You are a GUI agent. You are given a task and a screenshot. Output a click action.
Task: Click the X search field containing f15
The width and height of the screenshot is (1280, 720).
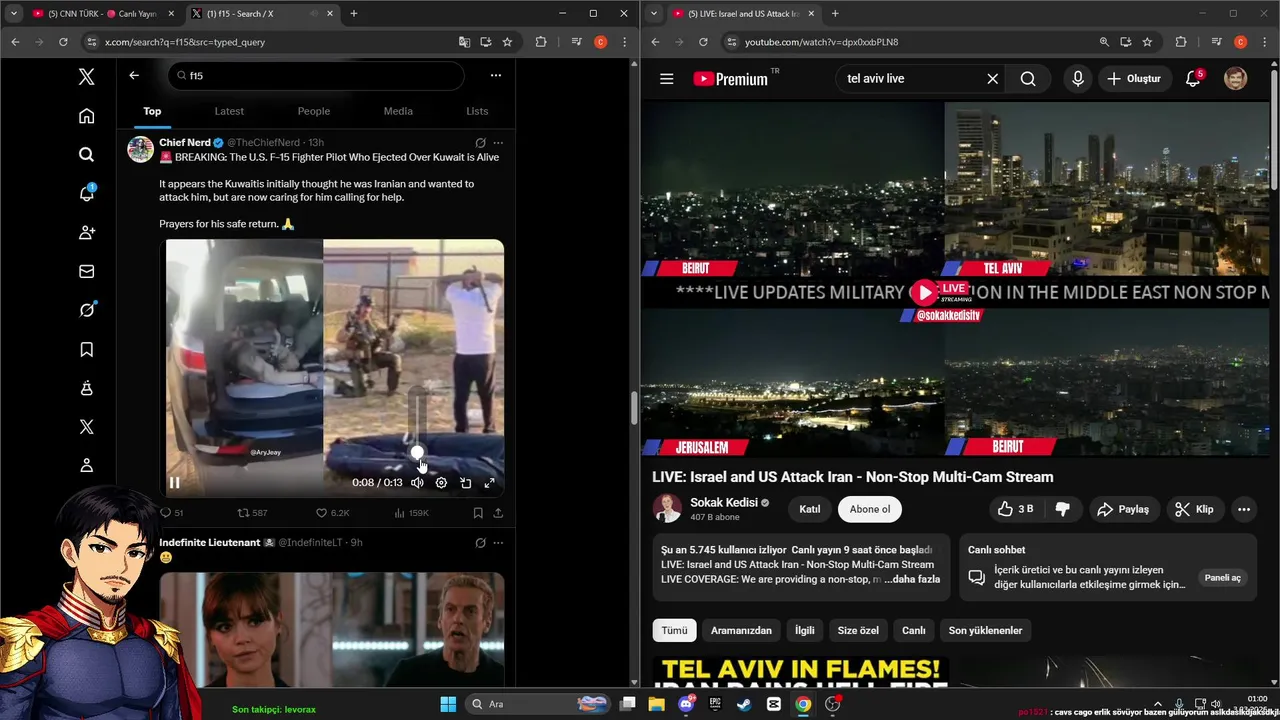(x=315, y=75)
